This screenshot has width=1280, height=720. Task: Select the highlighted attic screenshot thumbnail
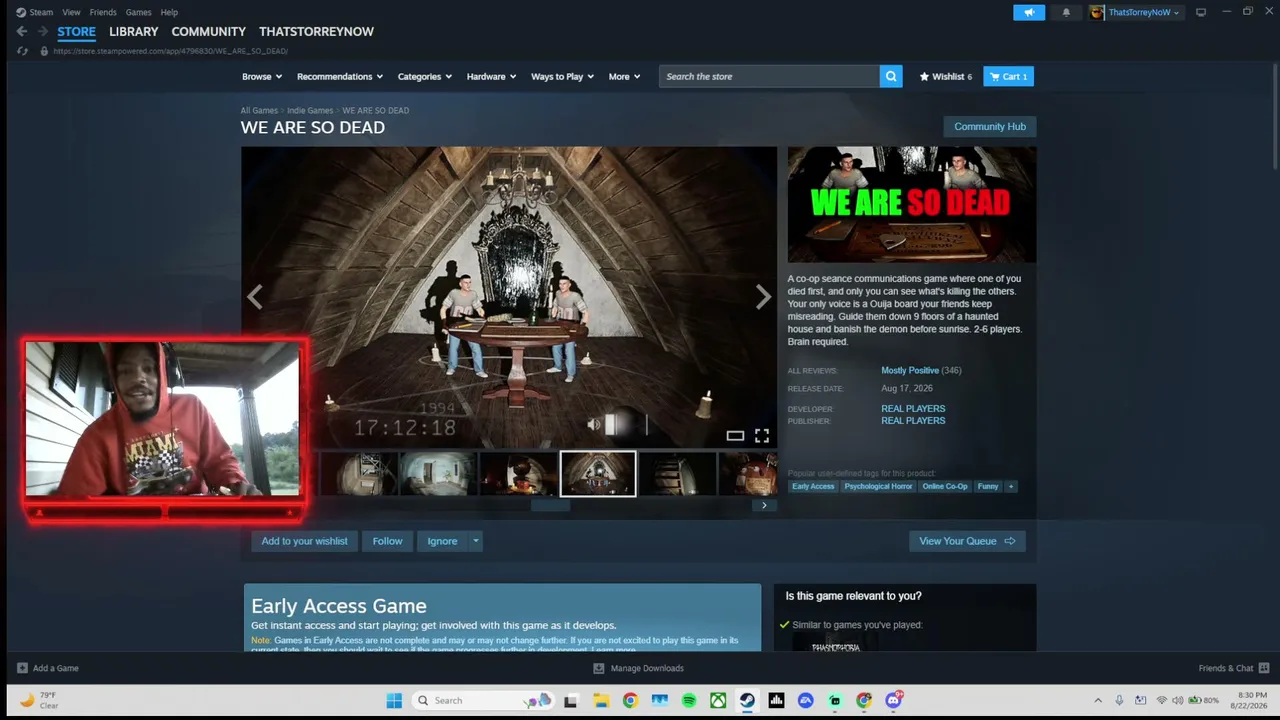598,474
